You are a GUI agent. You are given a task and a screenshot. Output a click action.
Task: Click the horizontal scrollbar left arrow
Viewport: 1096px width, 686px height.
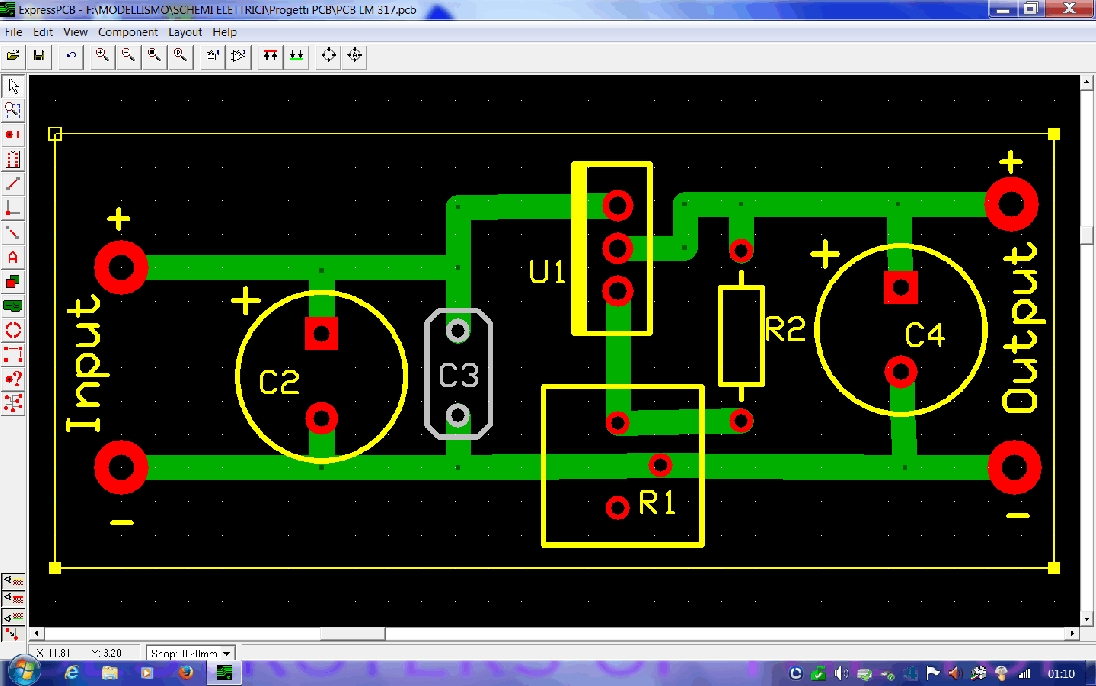38,634
